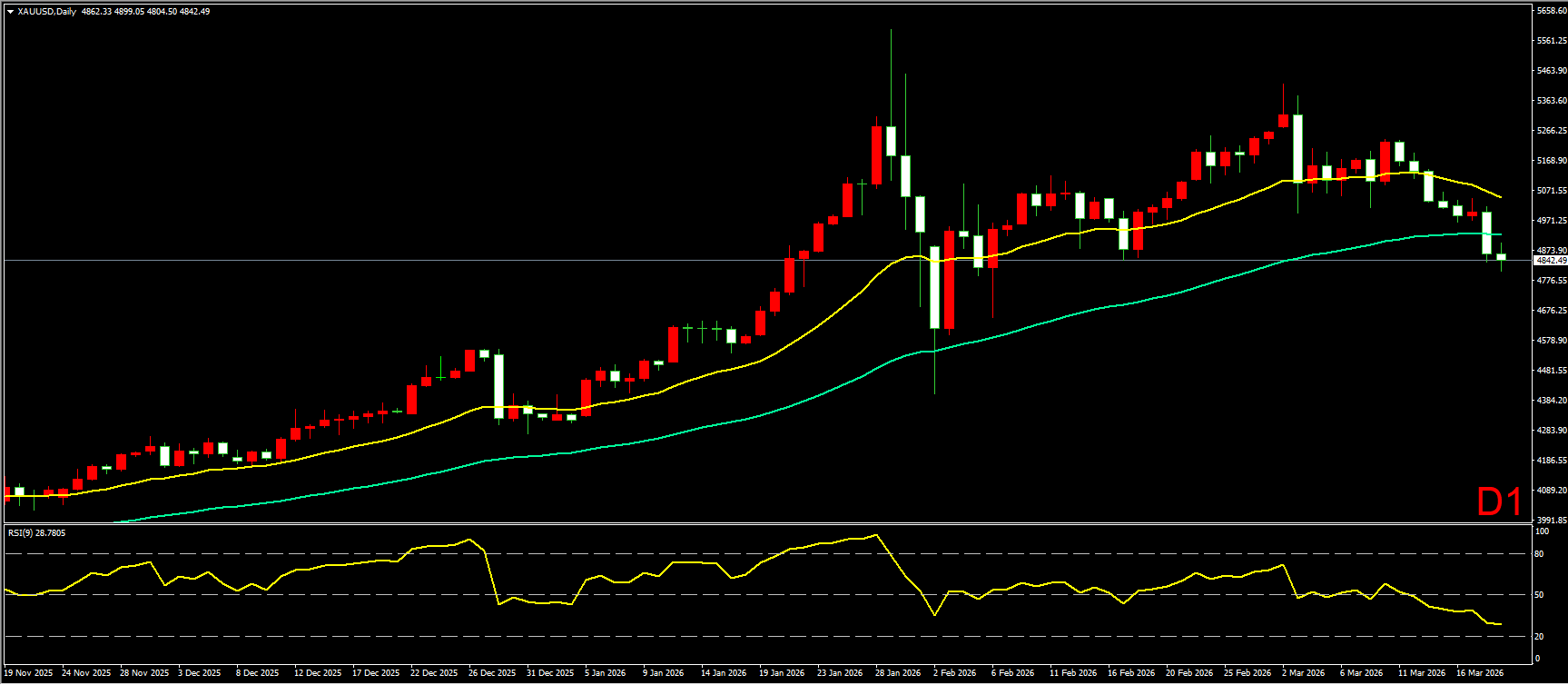Click the RSI 50 level label
This screenshot has height=685, width=1568.
pyautogui.click(x=1539, y=595)
